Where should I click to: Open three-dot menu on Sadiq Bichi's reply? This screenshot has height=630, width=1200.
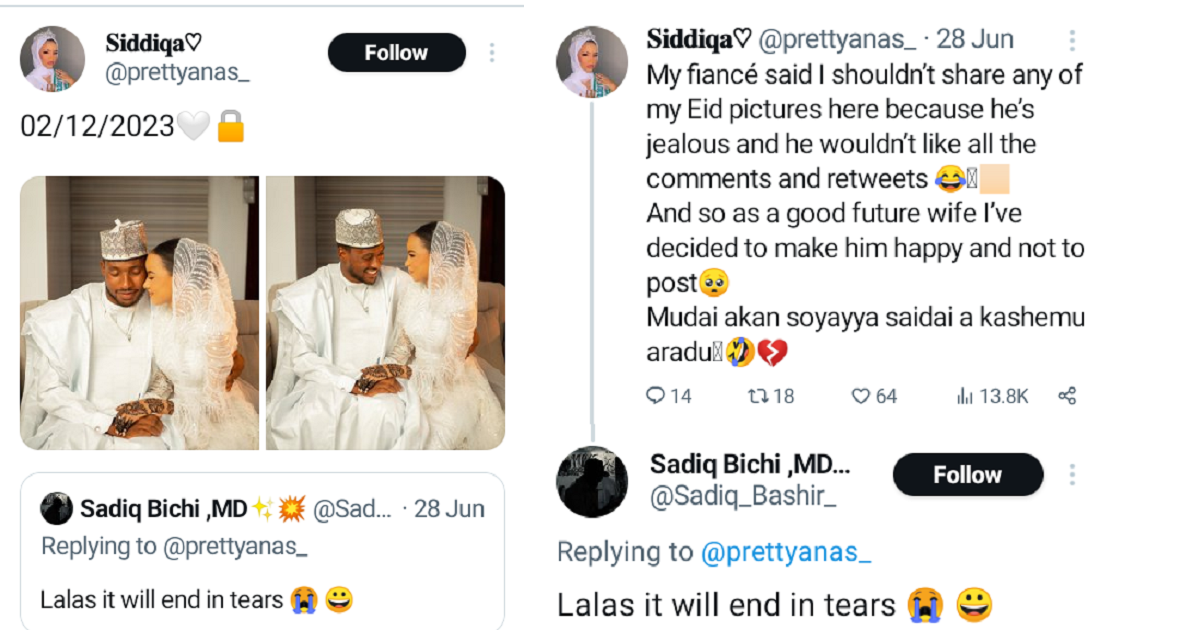pyautogui.click(x=1072, y=474)
